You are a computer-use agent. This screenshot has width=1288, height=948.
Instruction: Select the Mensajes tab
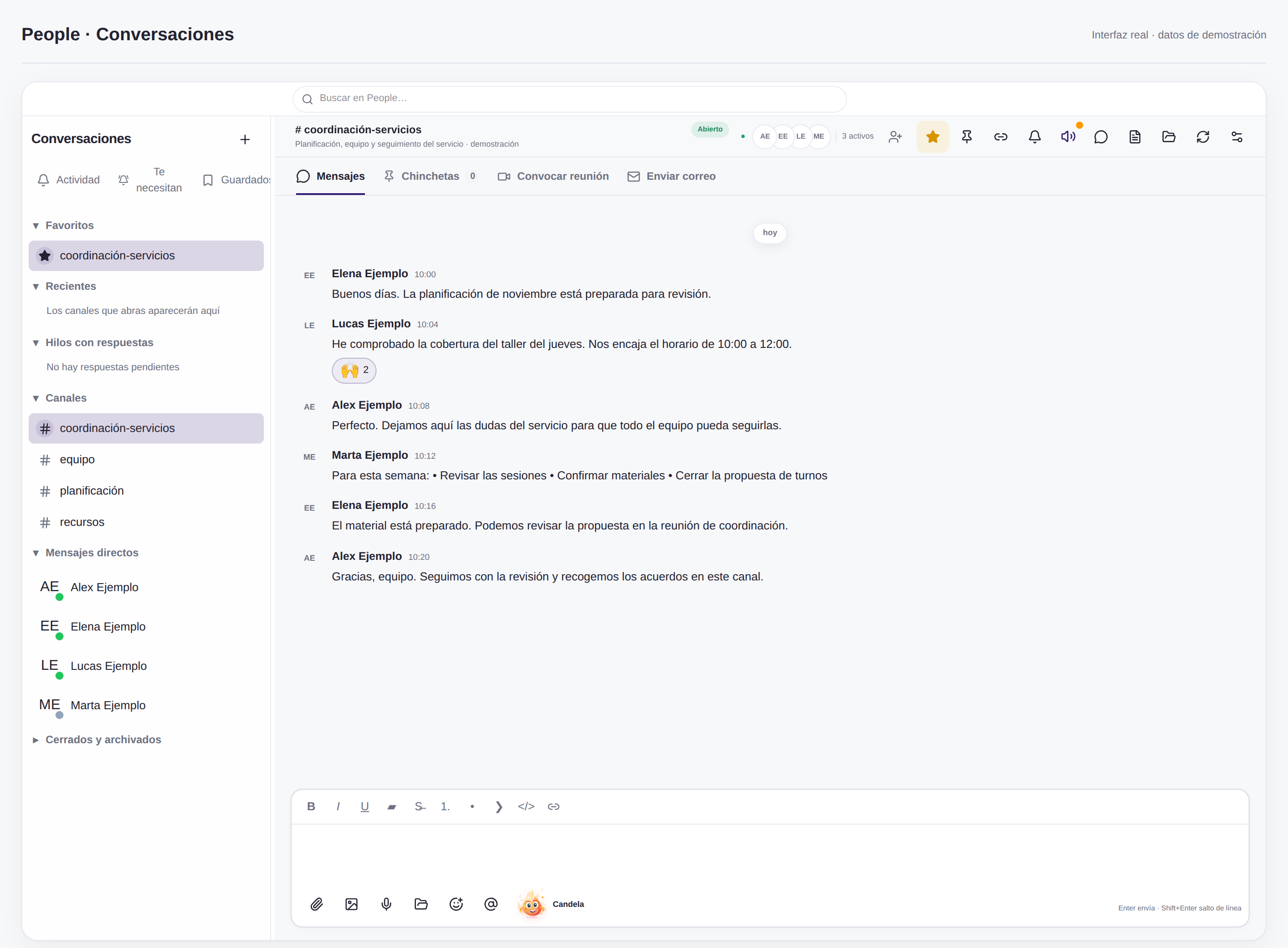tap(330, 176)
